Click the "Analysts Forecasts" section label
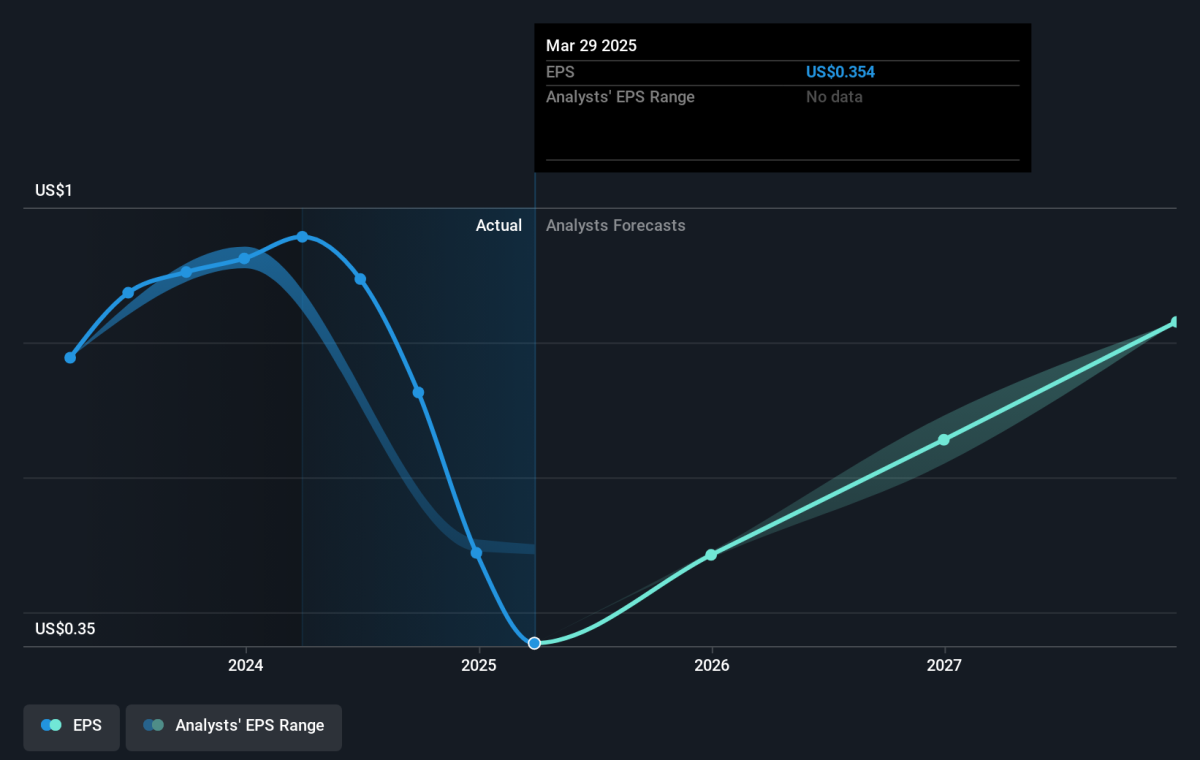Viewport: 1200px width, 760px height. click(616, 225)
